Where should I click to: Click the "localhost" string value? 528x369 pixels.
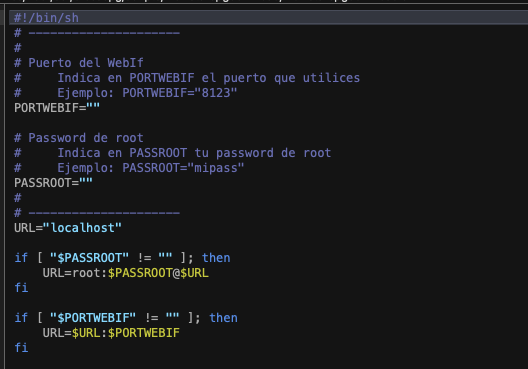click(x=82, y=228)
